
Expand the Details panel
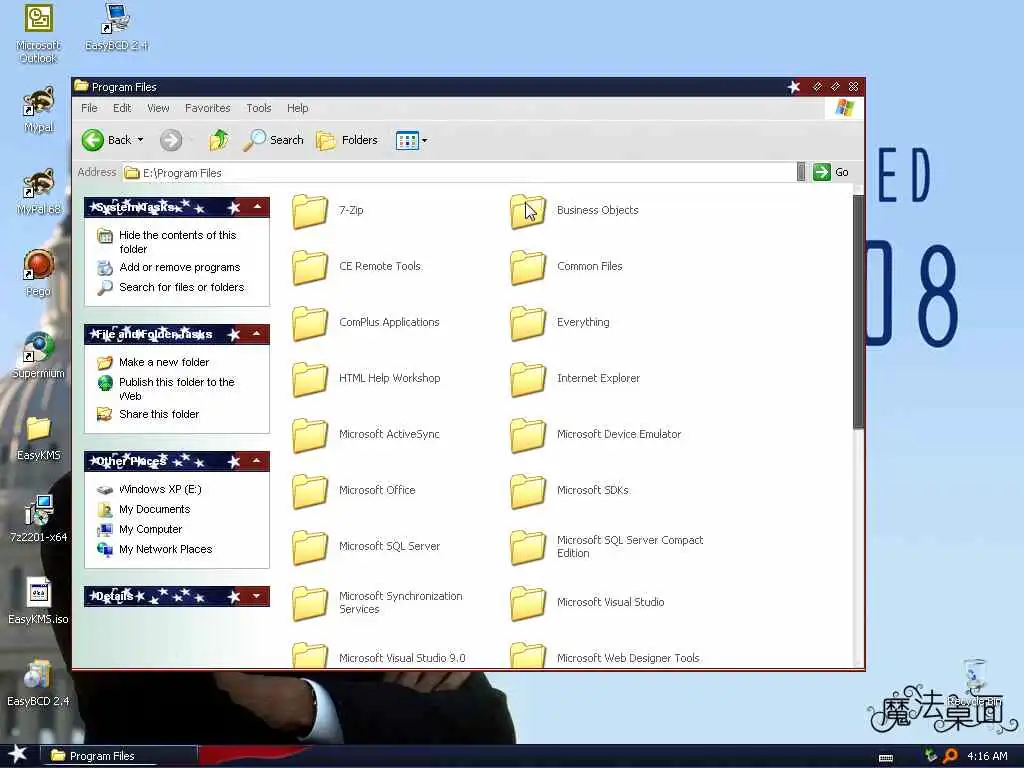click(x=257, y=596)
